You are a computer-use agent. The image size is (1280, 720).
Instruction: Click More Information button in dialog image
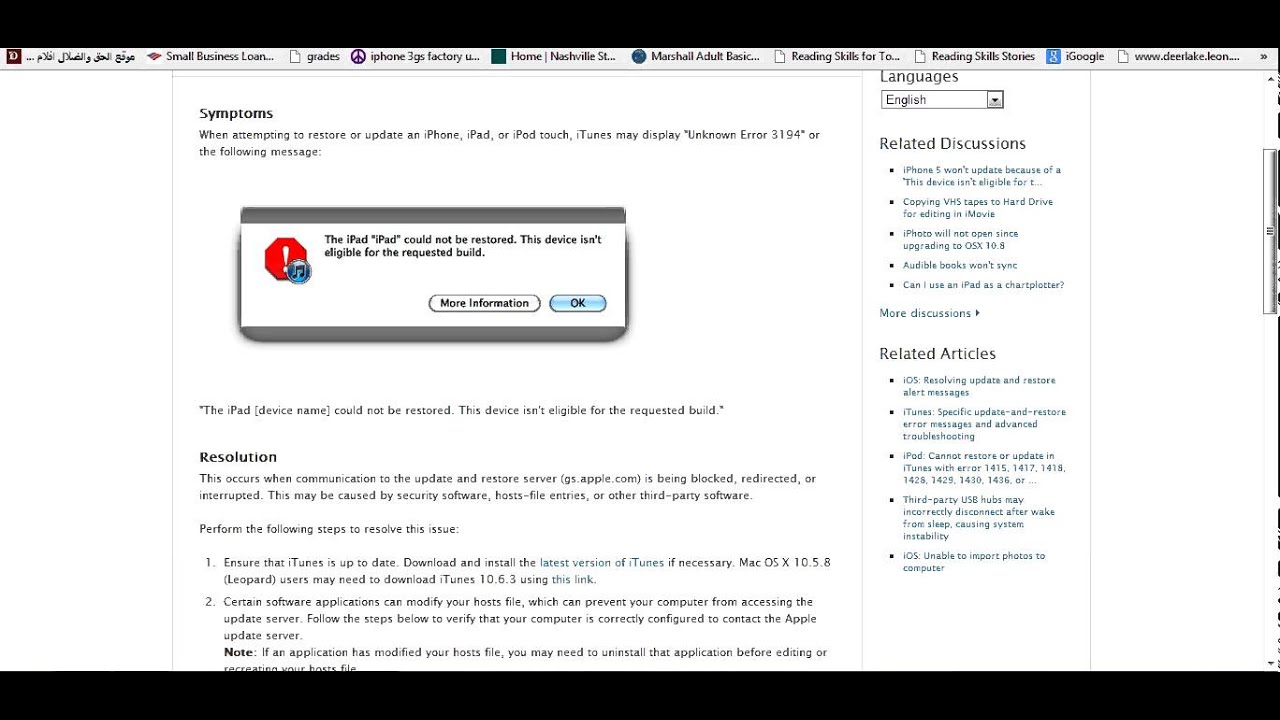point(484,303)
